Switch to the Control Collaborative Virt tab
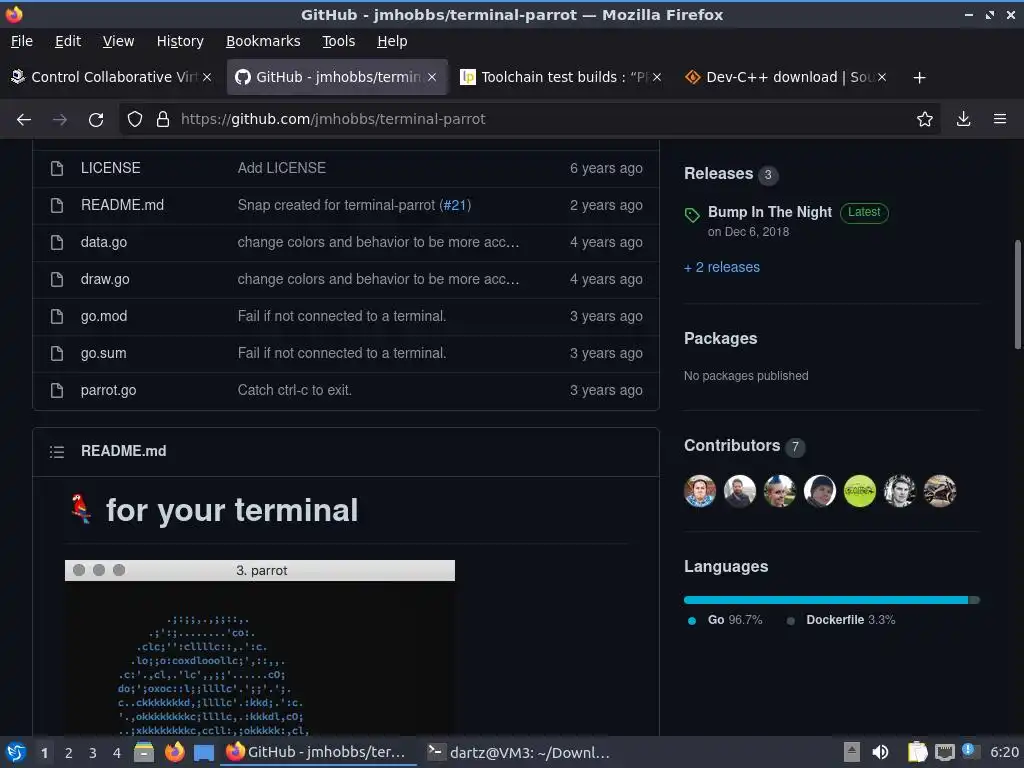 point(111,77)
